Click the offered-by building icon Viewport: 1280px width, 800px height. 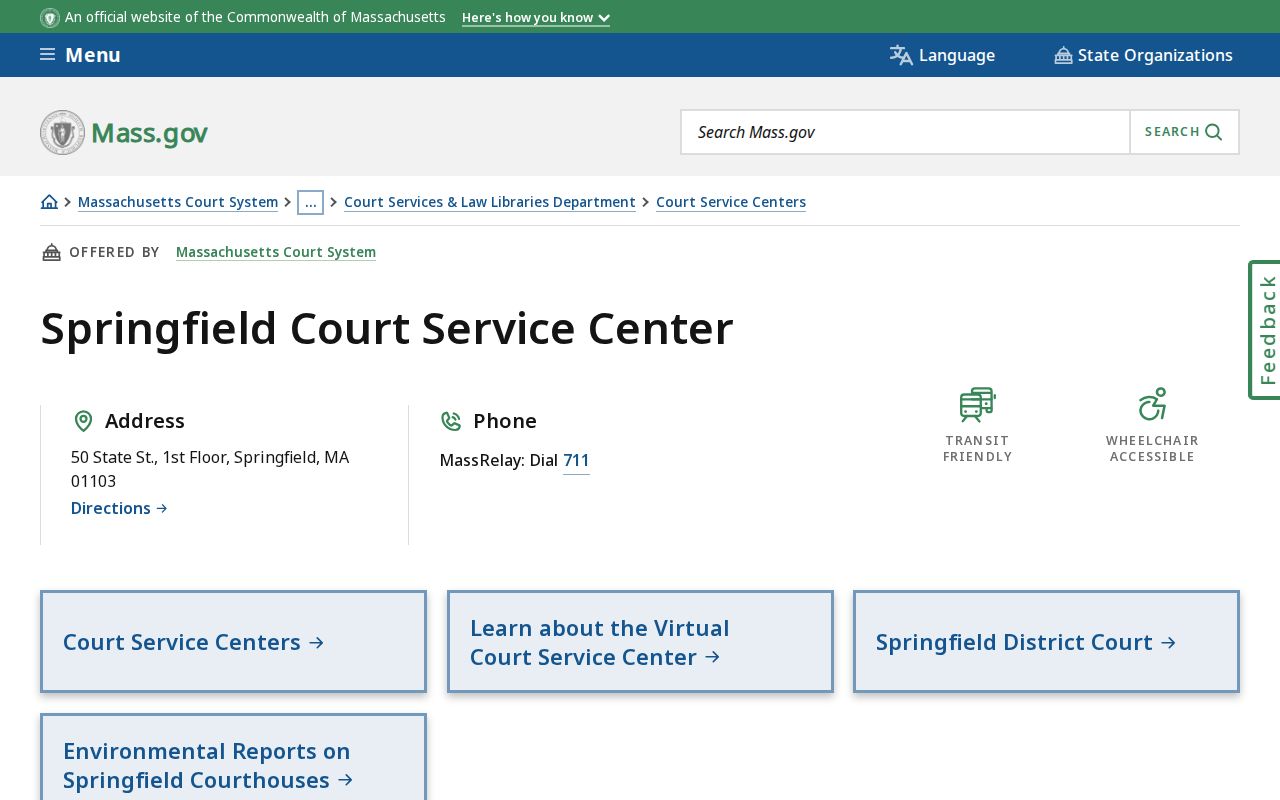click(x=51, y=252)
